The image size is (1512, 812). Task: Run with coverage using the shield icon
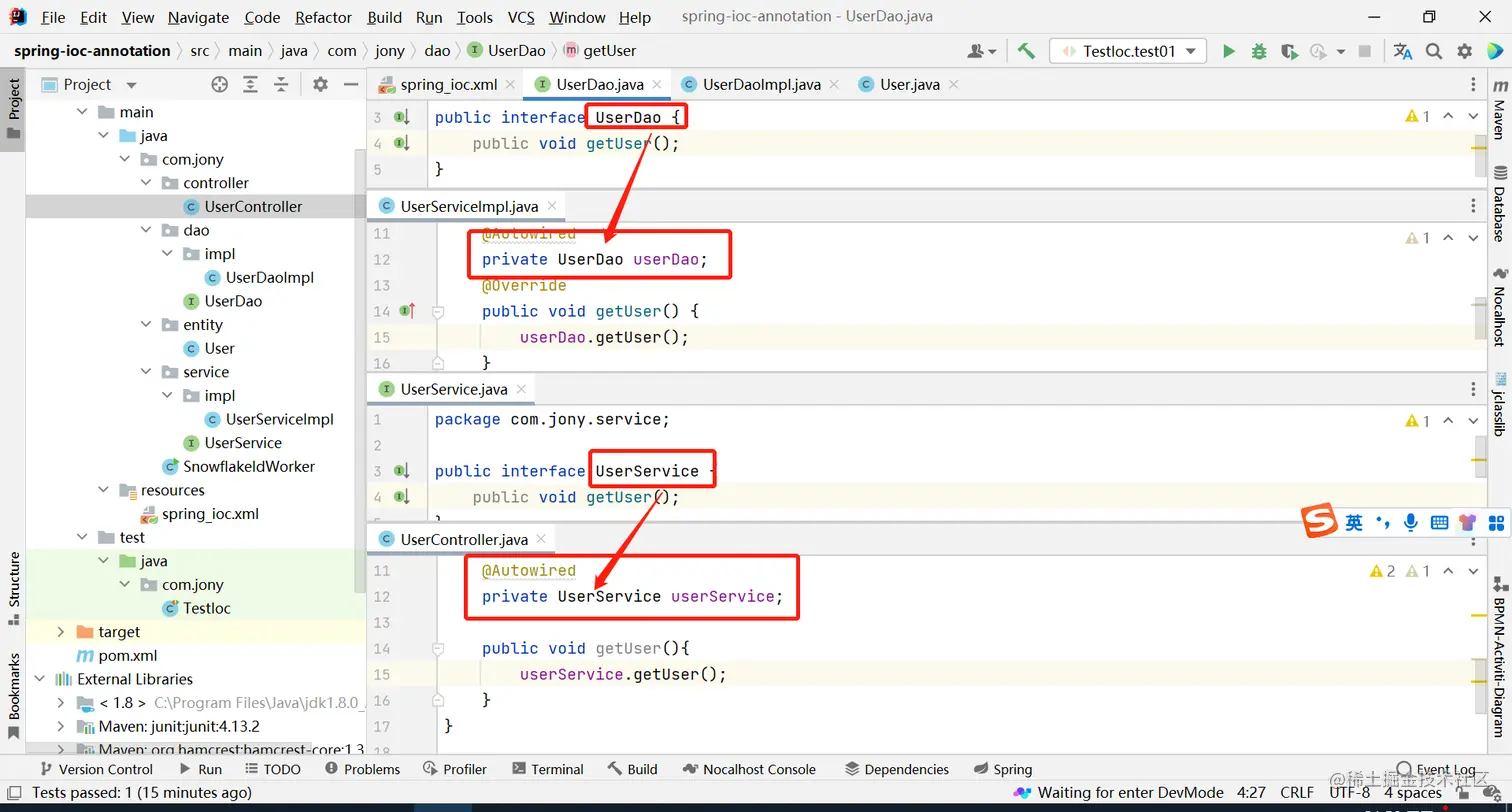(x=1289, y=51)
